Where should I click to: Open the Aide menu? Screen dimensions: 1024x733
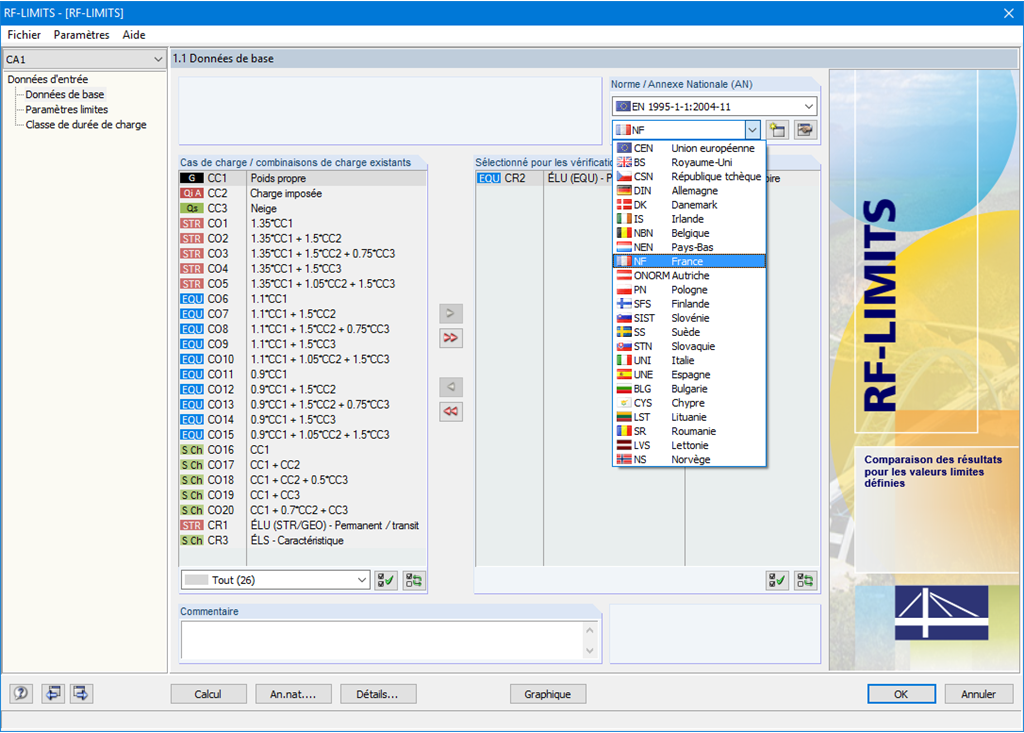[x=134, y=35]
